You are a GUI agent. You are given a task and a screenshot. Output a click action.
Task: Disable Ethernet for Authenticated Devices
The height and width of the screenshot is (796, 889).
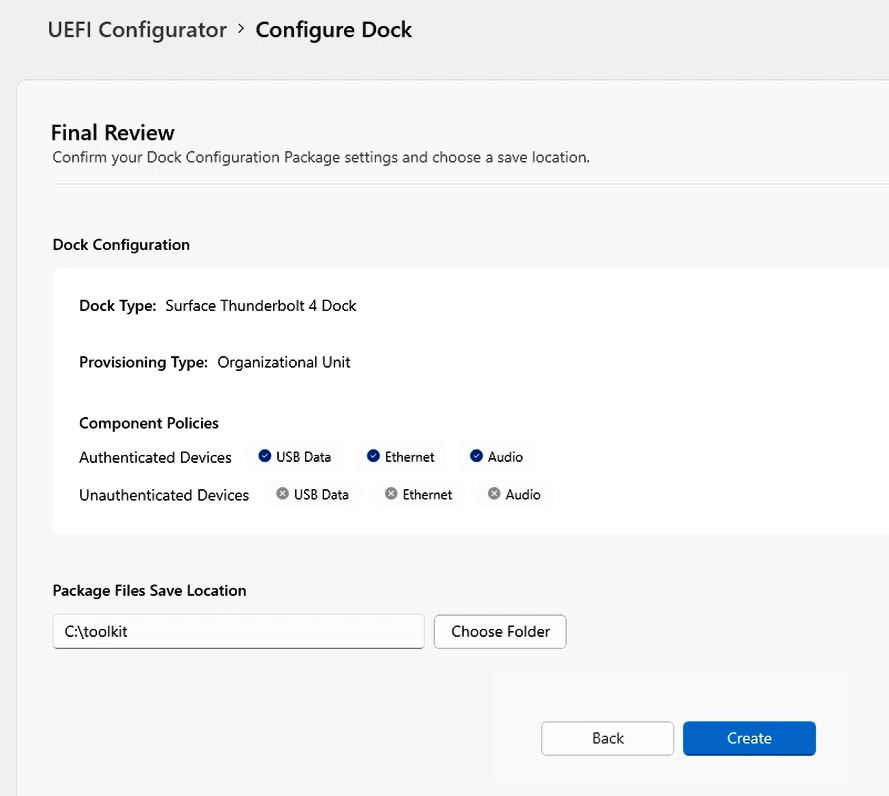pyautogui.click(x=401, y=456)
